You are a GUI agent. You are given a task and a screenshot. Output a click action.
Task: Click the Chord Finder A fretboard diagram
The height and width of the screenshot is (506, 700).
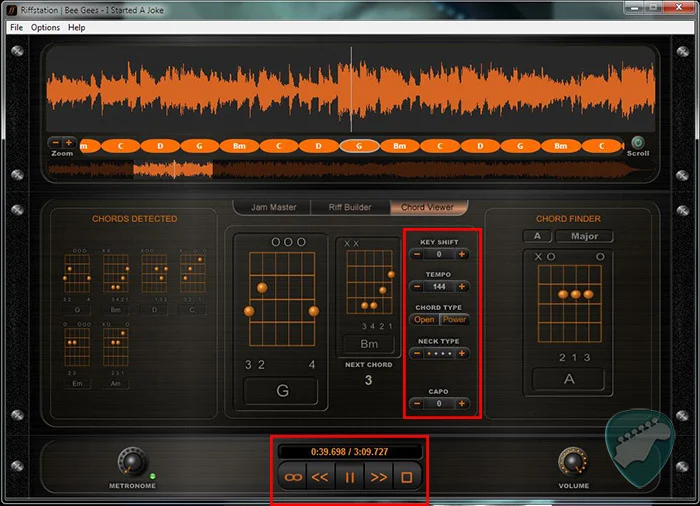click(x=570, y=304)
